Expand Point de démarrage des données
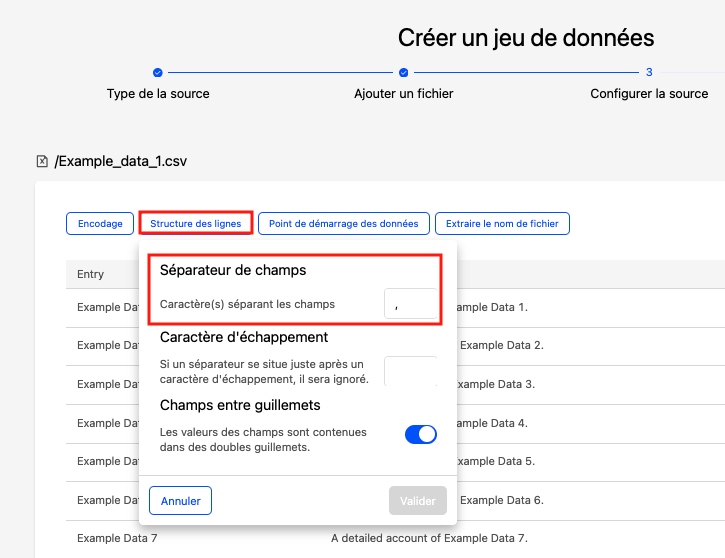 point(344,224)
